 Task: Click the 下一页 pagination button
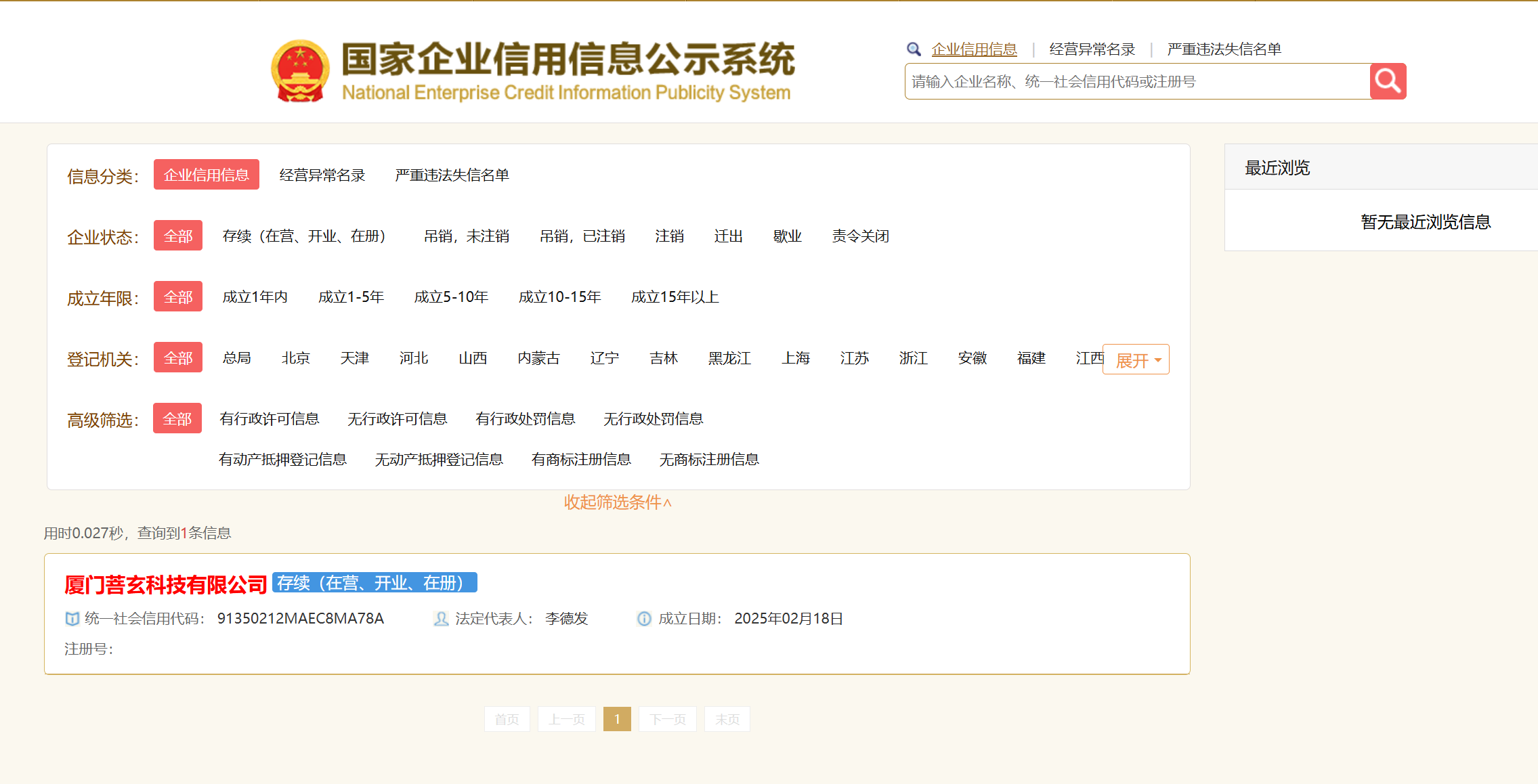[x=667, y=719]
